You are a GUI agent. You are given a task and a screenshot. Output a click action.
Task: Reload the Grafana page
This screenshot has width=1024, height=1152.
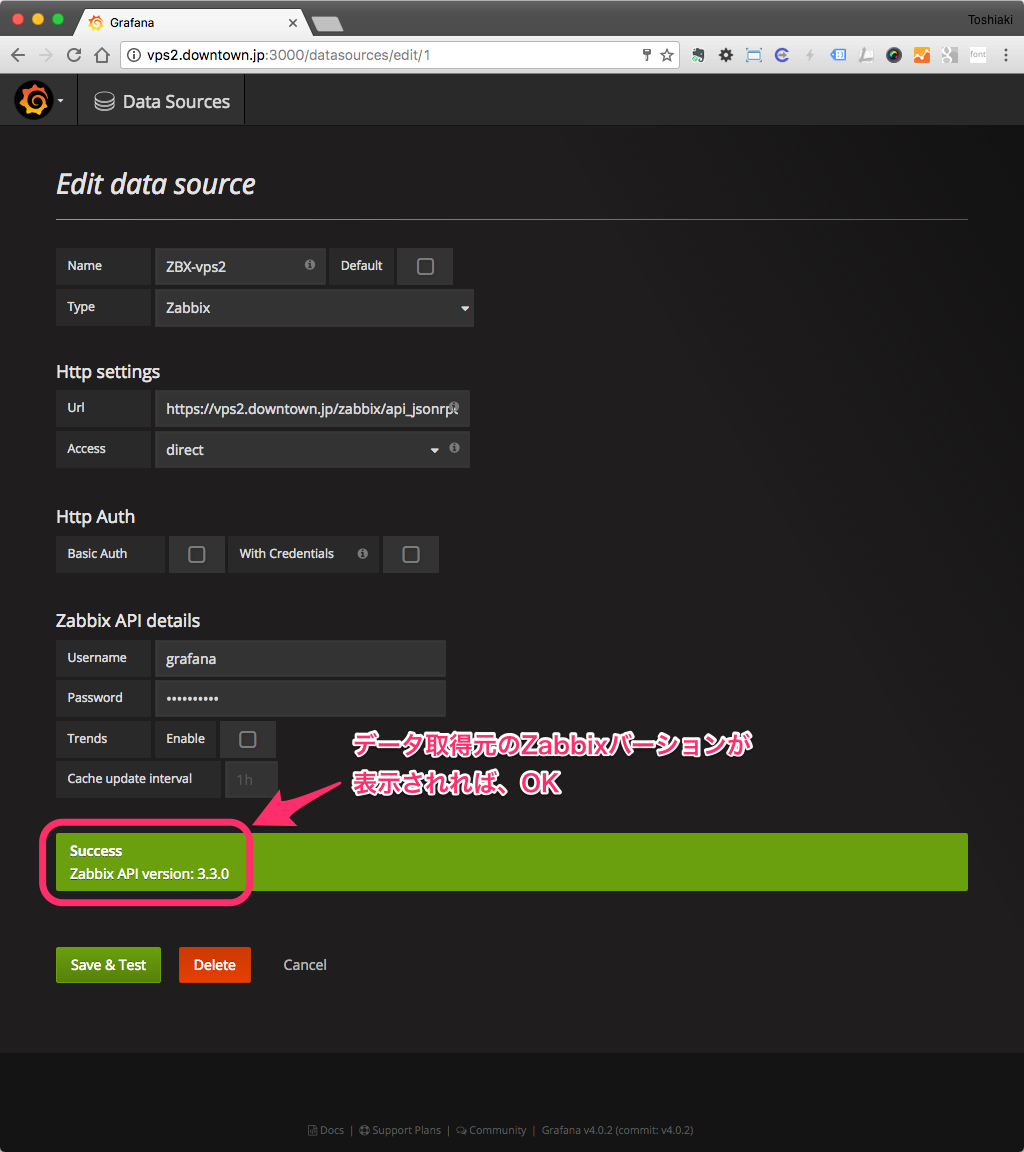[73, 55]
